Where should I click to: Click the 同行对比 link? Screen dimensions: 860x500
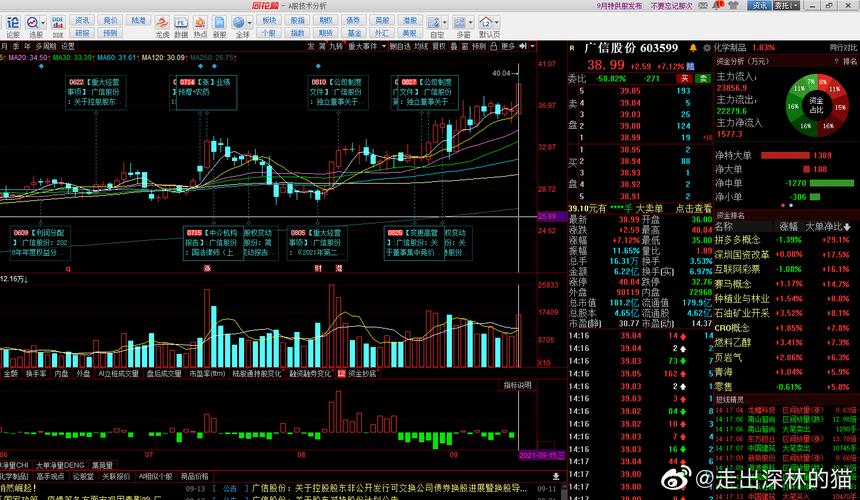coord(843,48)
